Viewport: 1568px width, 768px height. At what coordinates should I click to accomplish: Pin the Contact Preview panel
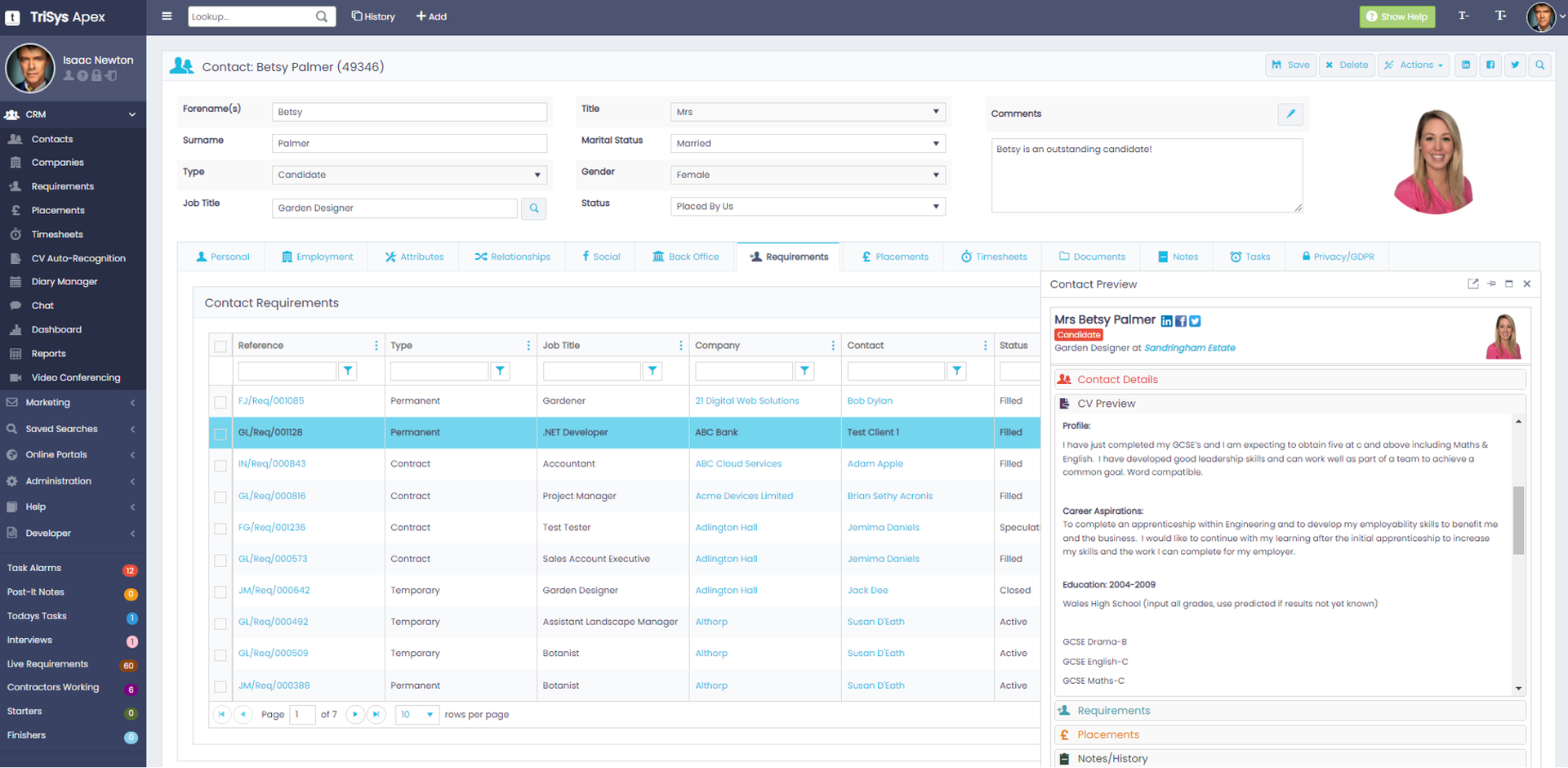(1491, 284)
